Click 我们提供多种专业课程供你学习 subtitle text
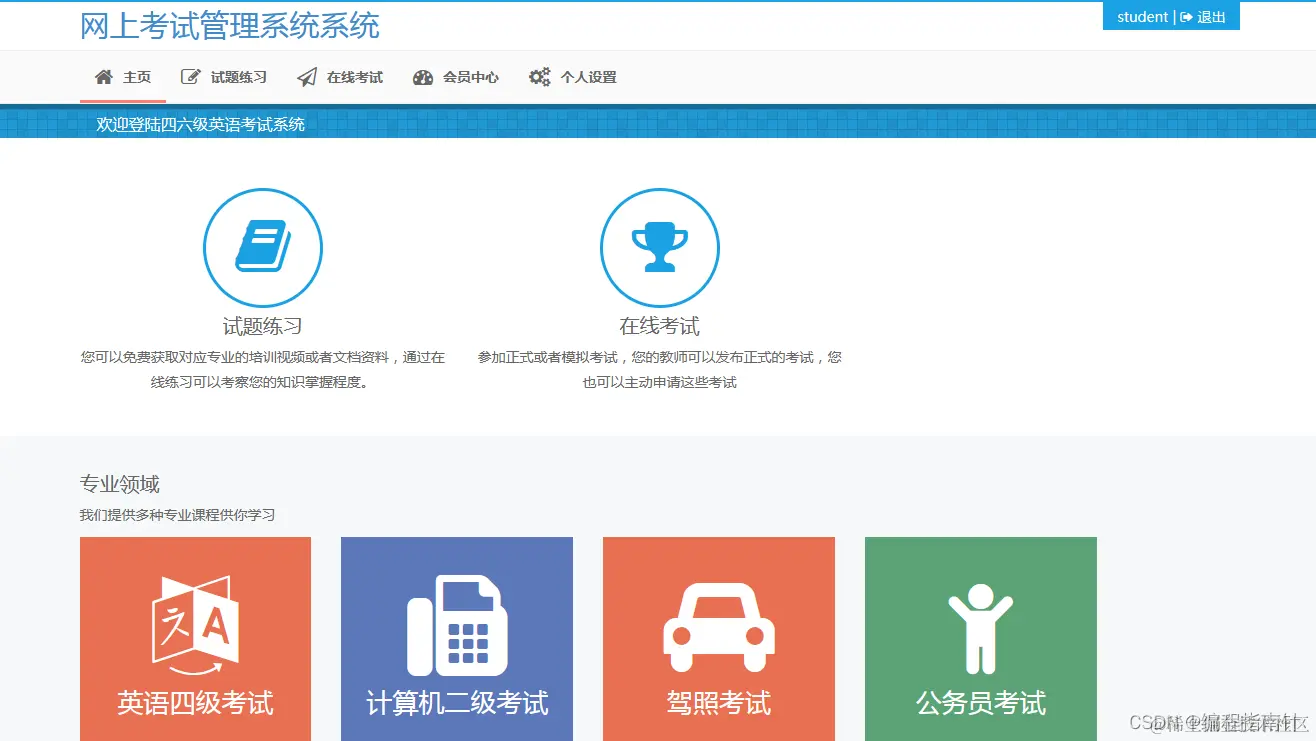1316x741 pixels. click(x=177, y=516)
